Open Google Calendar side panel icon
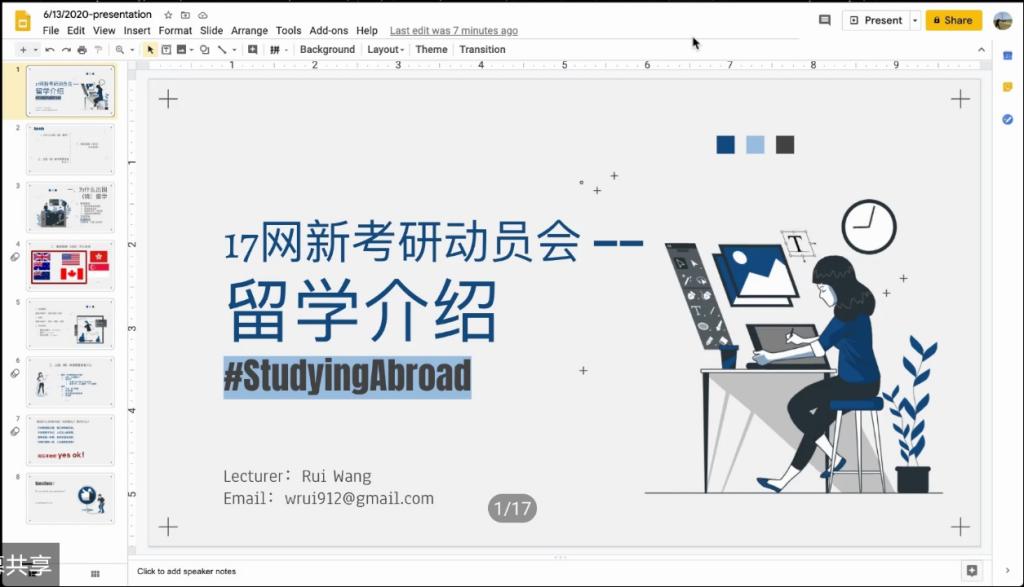Image resolution: width=1024 pixels, height=587 pixels. coord(1007,56)
